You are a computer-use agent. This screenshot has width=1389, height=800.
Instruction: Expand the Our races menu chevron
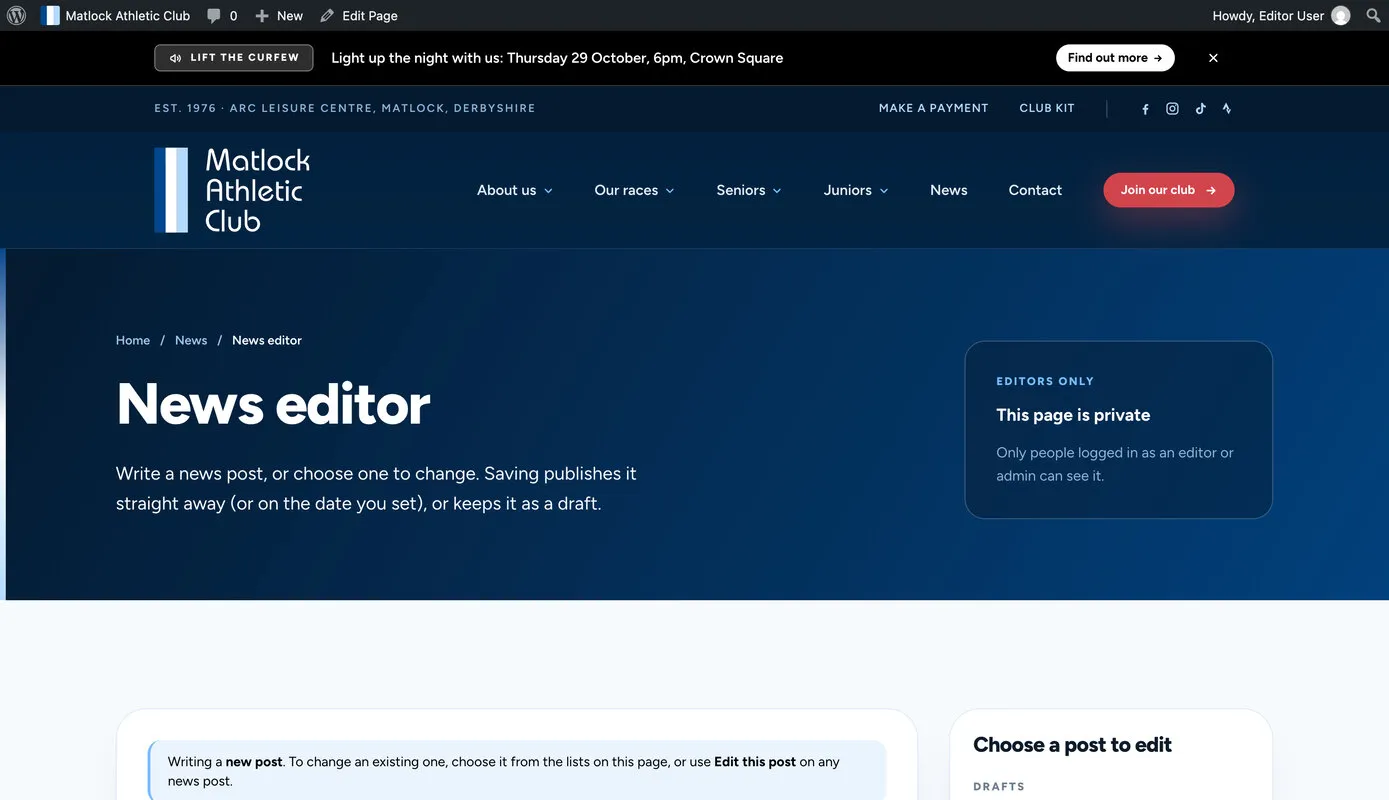pyautogui.click(x=670, y=191)
